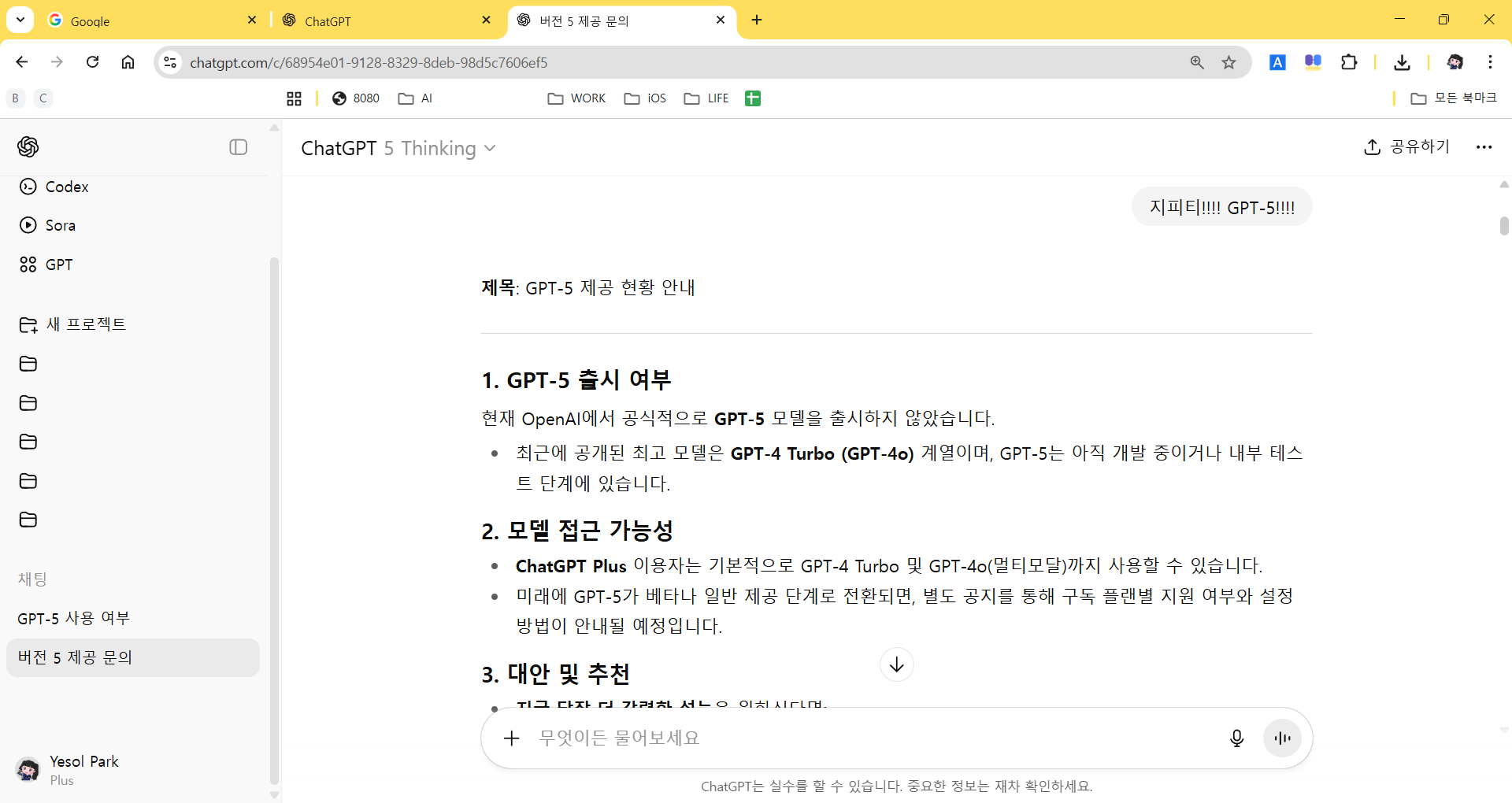The image size is (1512, 803).
Task: Bookmark this page with star icon
Action: 1228,62
